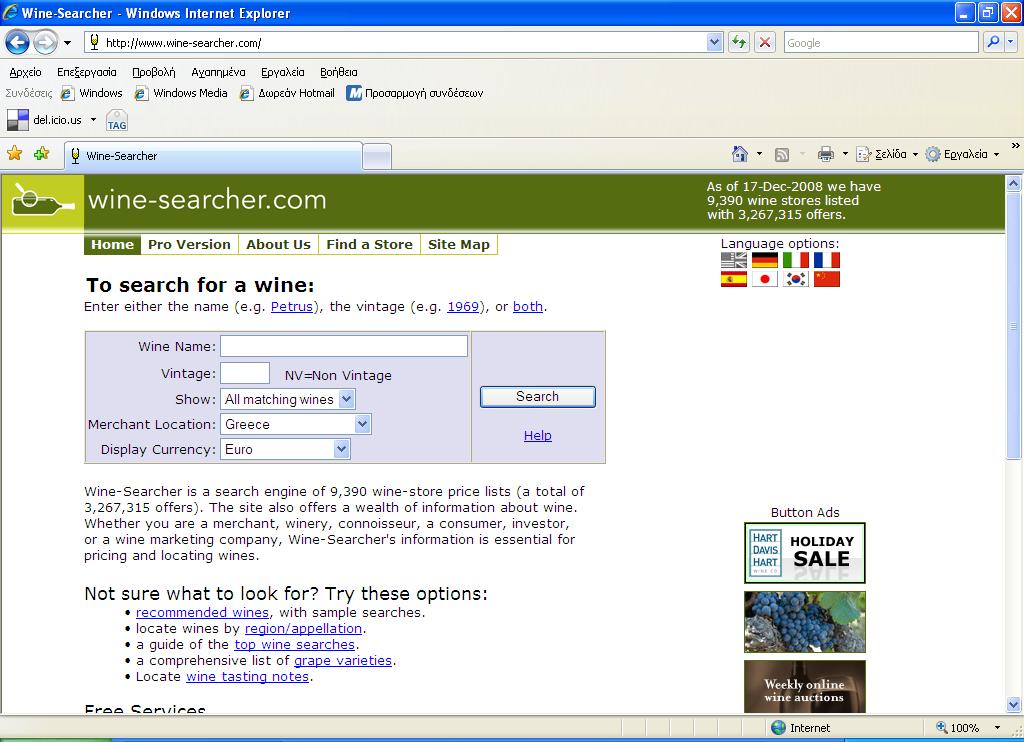Open the zoom level 100% dropdown
Screen dimensions: 1024x742
pos(997,728)
